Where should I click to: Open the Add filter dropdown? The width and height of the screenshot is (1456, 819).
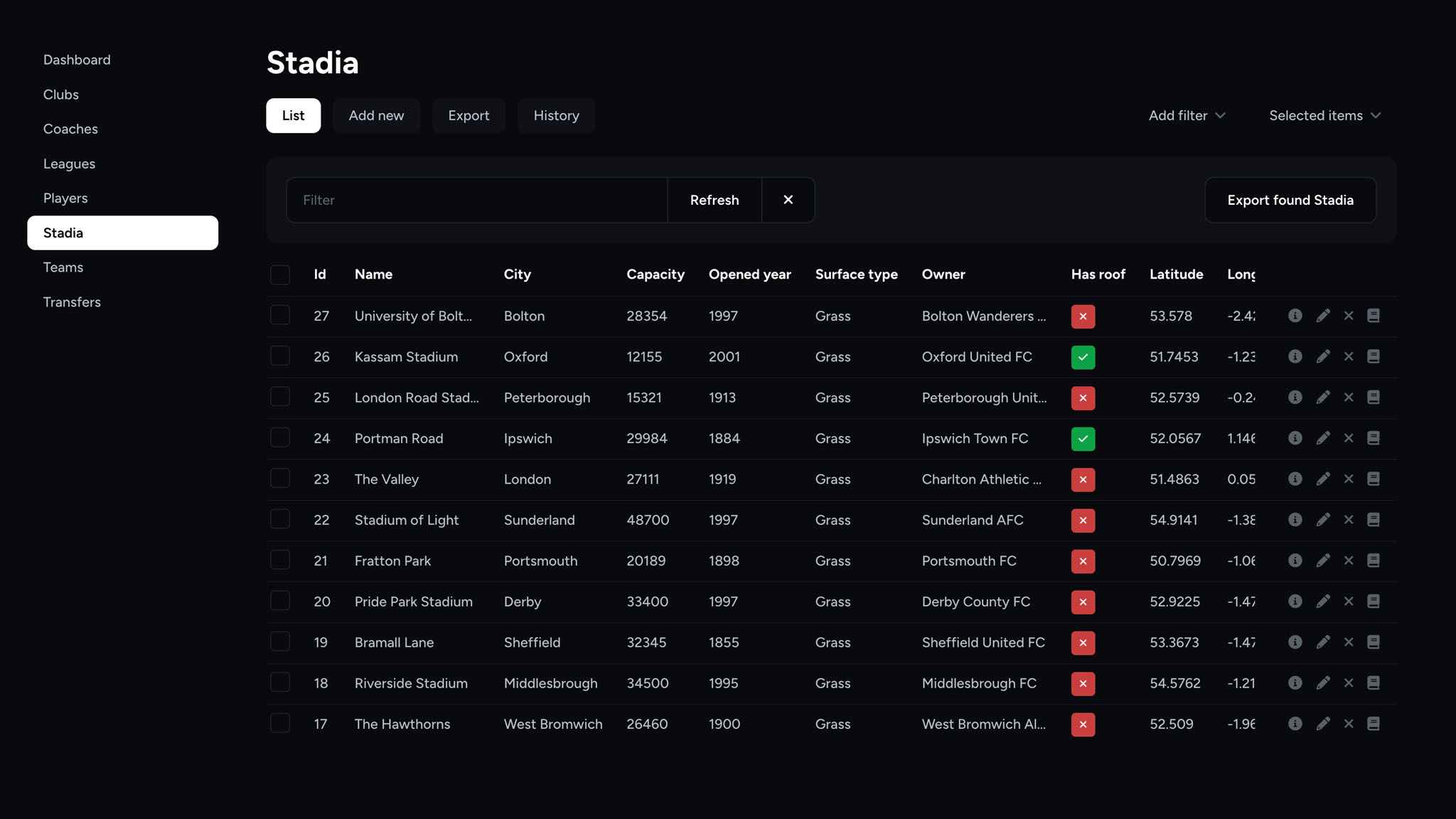[x=1187, y=115]
